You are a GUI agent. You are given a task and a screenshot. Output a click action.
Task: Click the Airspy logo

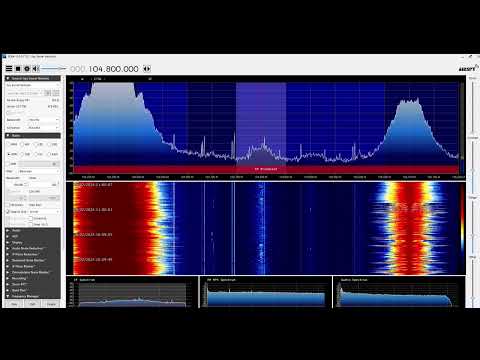[468, 68]
